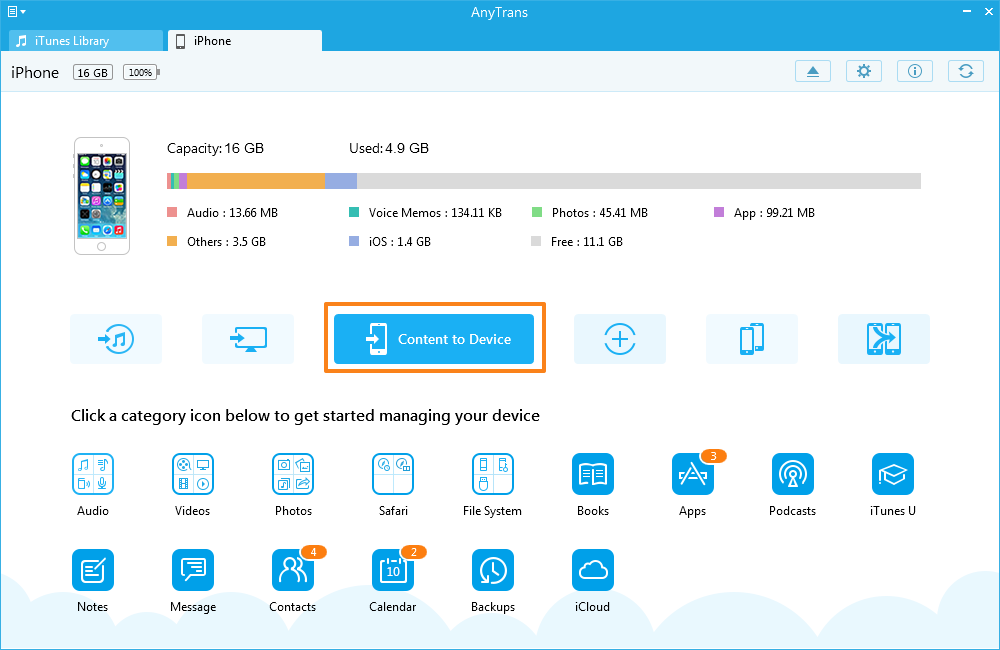Viewport: 1000px width, 650px height.
Task: Click the Content to Device button
Action: pyautogui.click(x=434, y=339)
